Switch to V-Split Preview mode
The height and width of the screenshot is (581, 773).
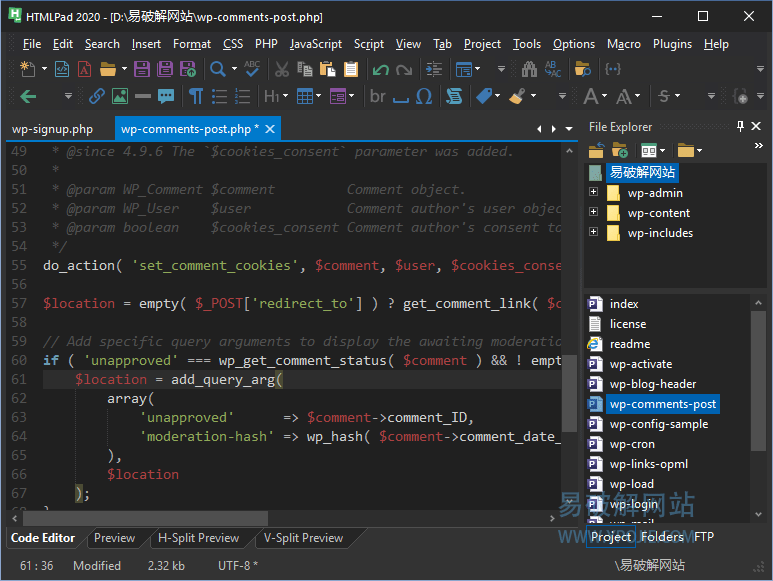[303, 538]
